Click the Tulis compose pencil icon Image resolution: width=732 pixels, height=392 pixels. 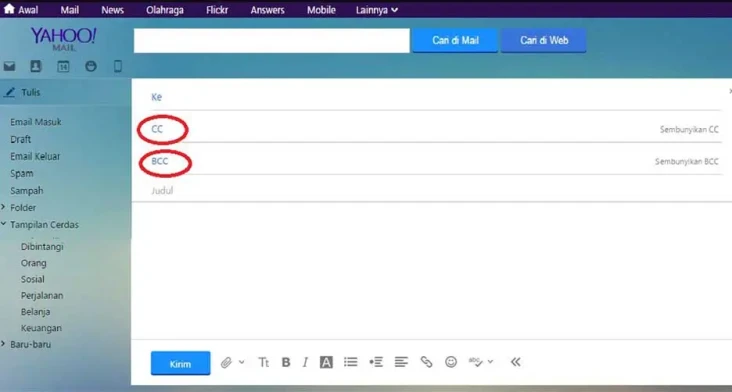9,92
